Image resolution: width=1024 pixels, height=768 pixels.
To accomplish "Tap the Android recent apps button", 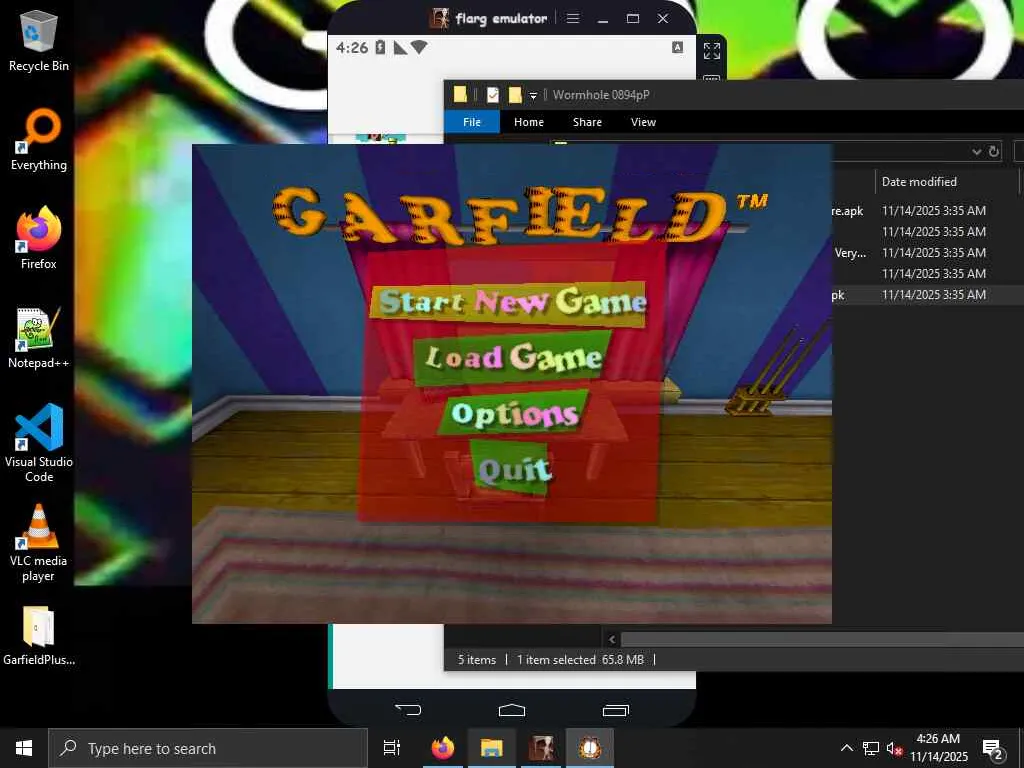I will (x=615, y=710).
